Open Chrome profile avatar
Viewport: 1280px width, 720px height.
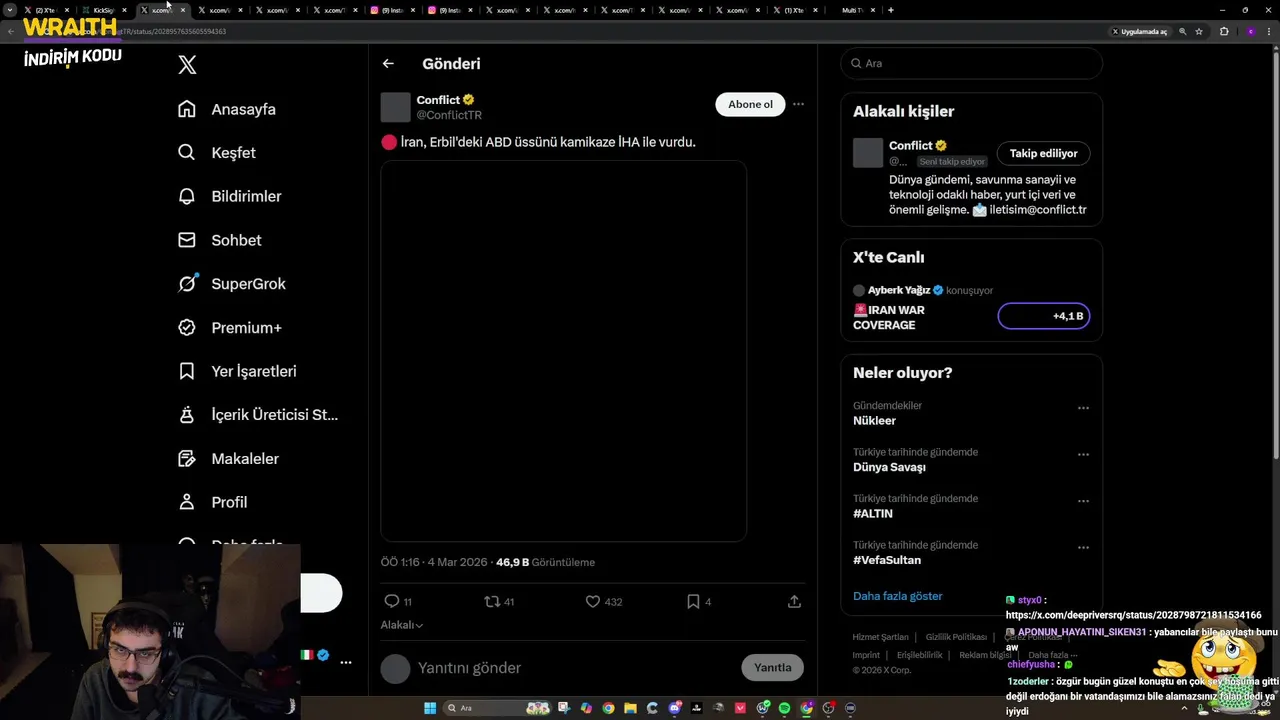coord(1250,32)
